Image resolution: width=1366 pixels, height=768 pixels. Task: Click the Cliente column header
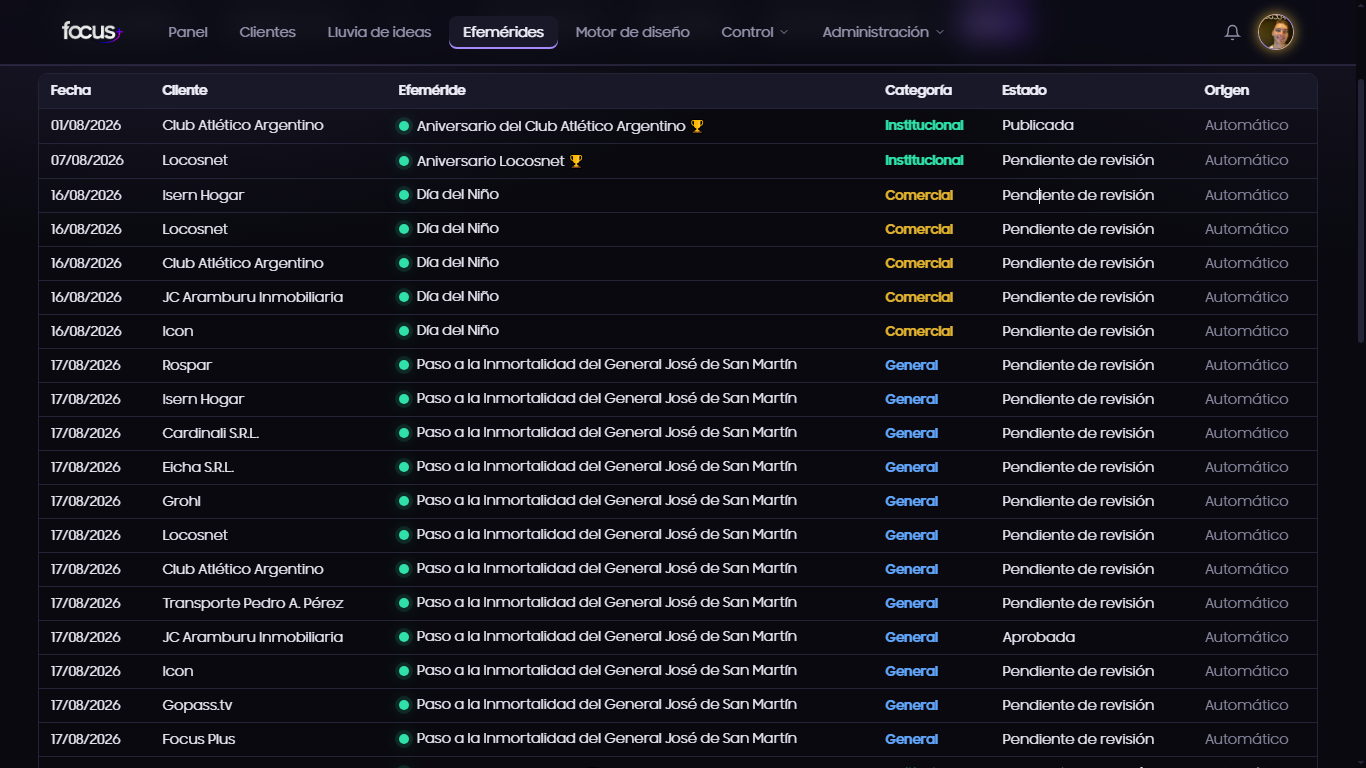click(185, 90)
